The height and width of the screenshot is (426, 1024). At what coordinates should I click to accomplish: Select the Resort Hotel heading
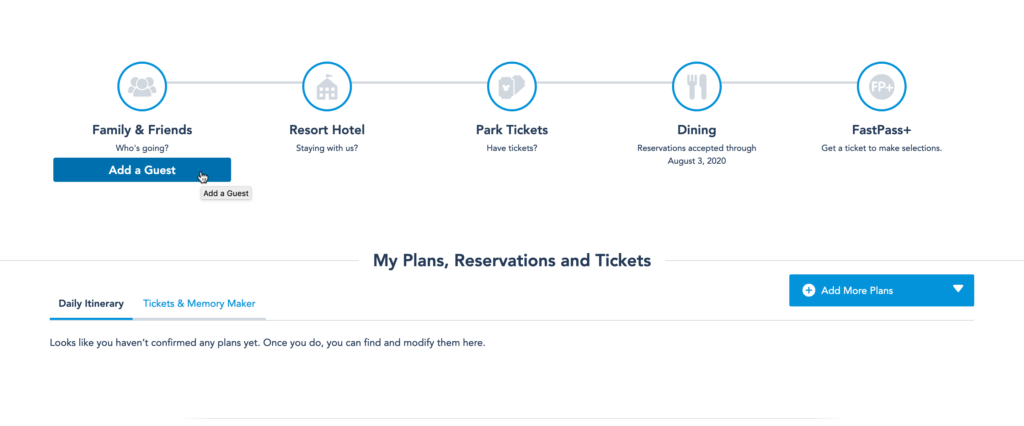click(x=327, y=130)
